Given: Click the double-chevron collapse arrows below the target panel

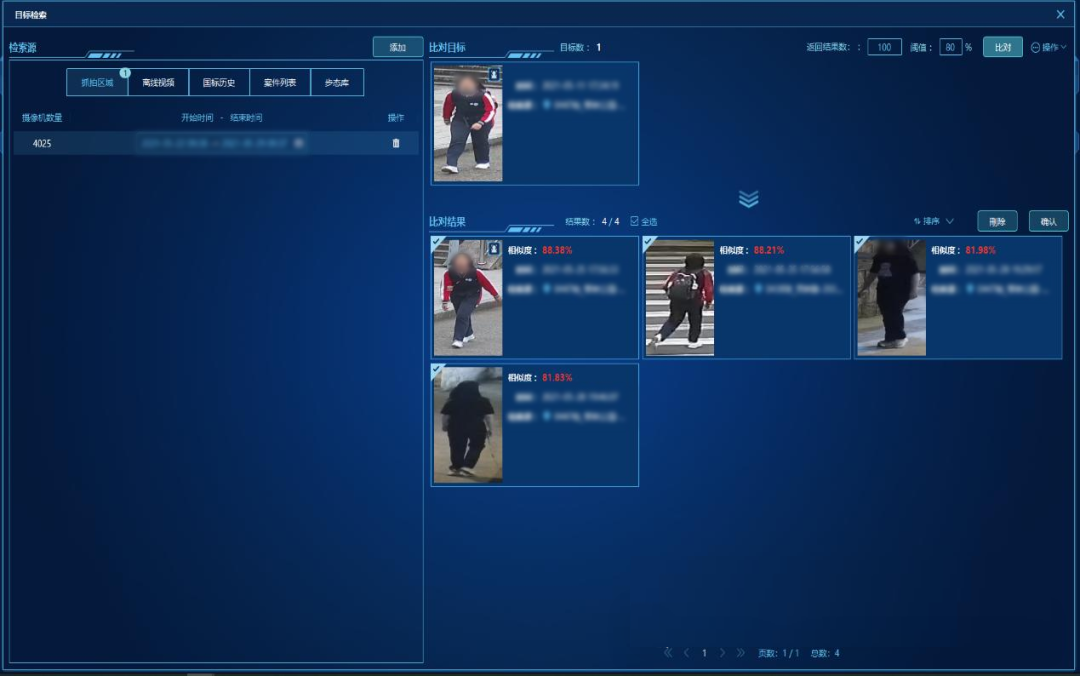Looking at the screenshot, I should 749,199.
